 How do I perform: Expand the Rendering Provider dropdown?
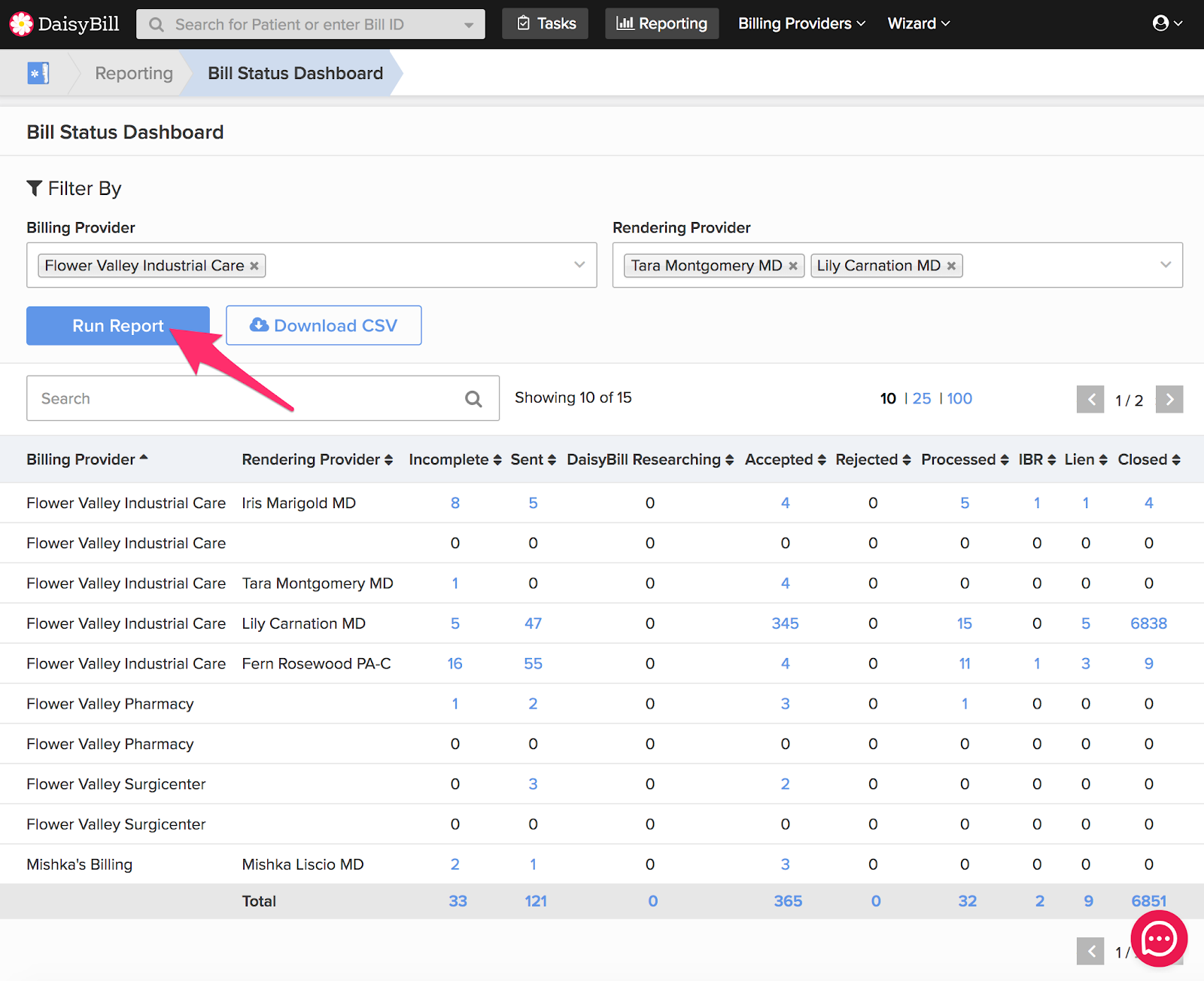pyautogui.click(x=1166, y=265)
